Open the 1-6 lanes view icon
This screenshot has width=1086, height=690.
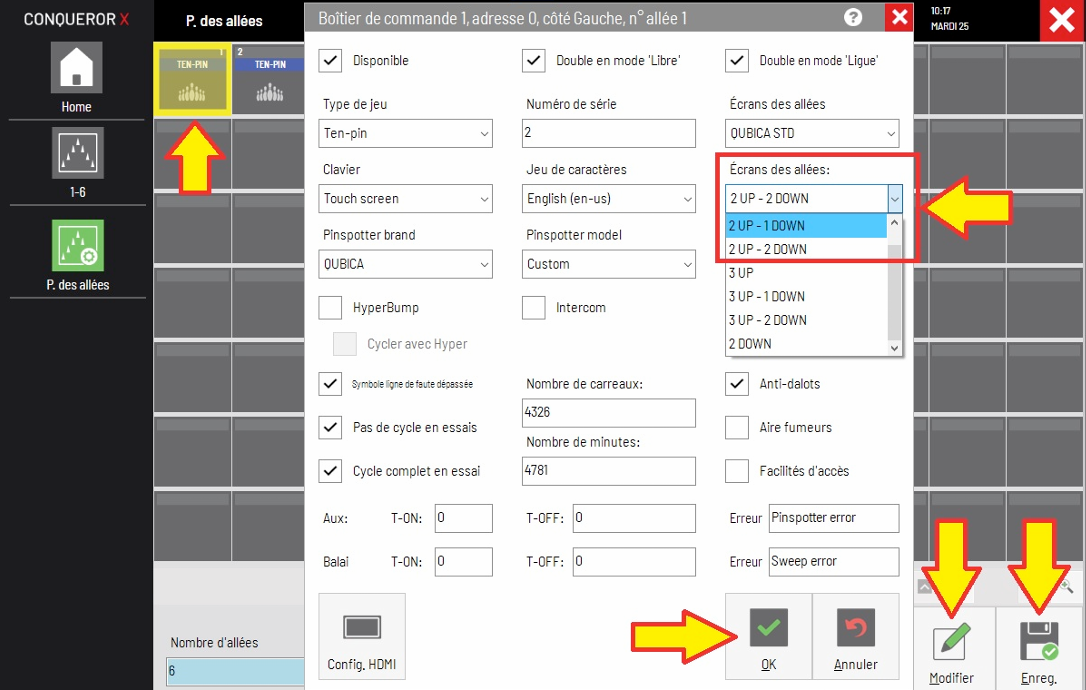tap(78, 153)
